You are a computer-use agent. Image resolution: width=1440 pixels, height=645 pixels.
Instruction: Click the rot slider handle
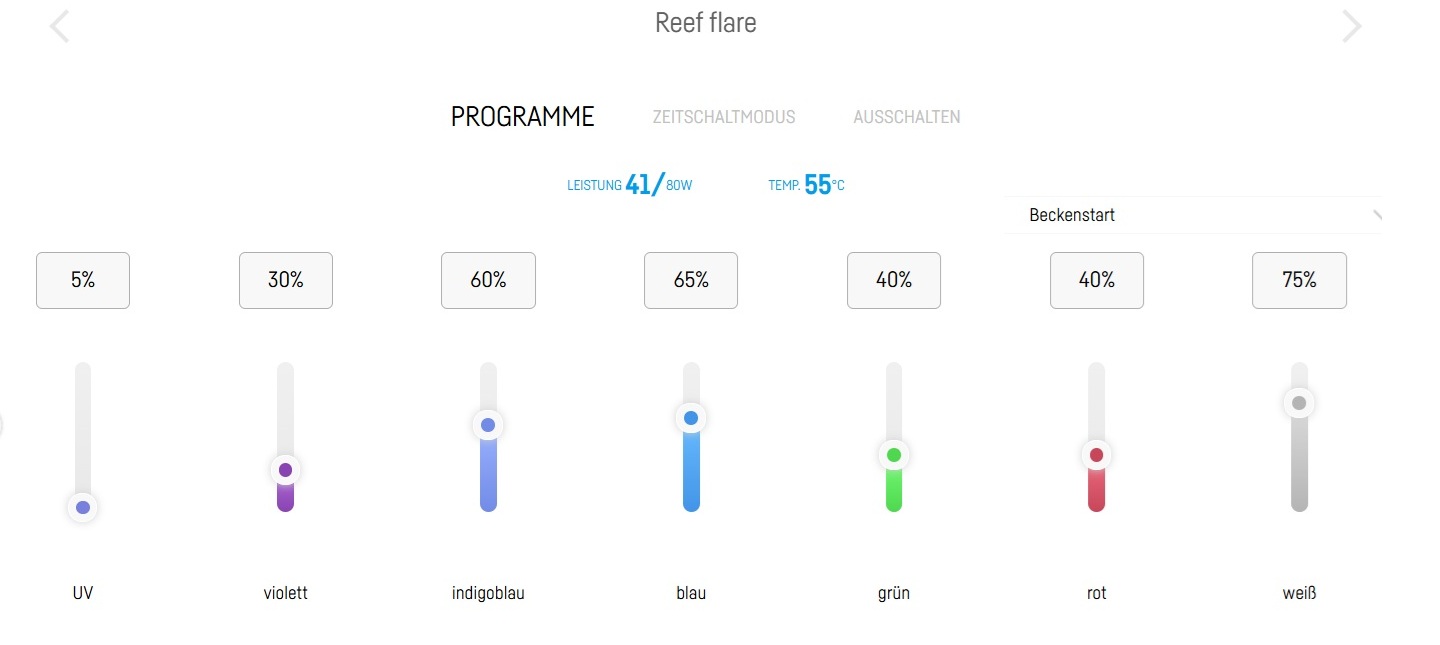[1096, 456]
